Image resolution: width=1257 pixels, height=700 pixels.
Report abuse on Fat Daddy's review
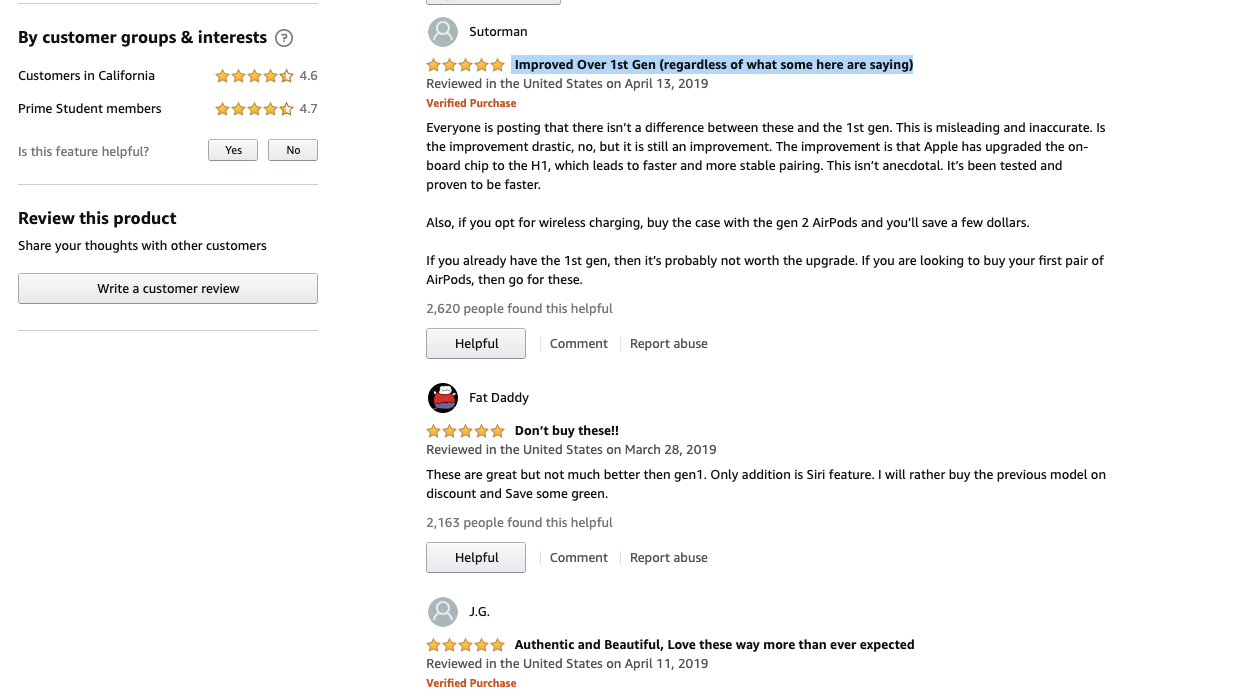coord(668,557)
